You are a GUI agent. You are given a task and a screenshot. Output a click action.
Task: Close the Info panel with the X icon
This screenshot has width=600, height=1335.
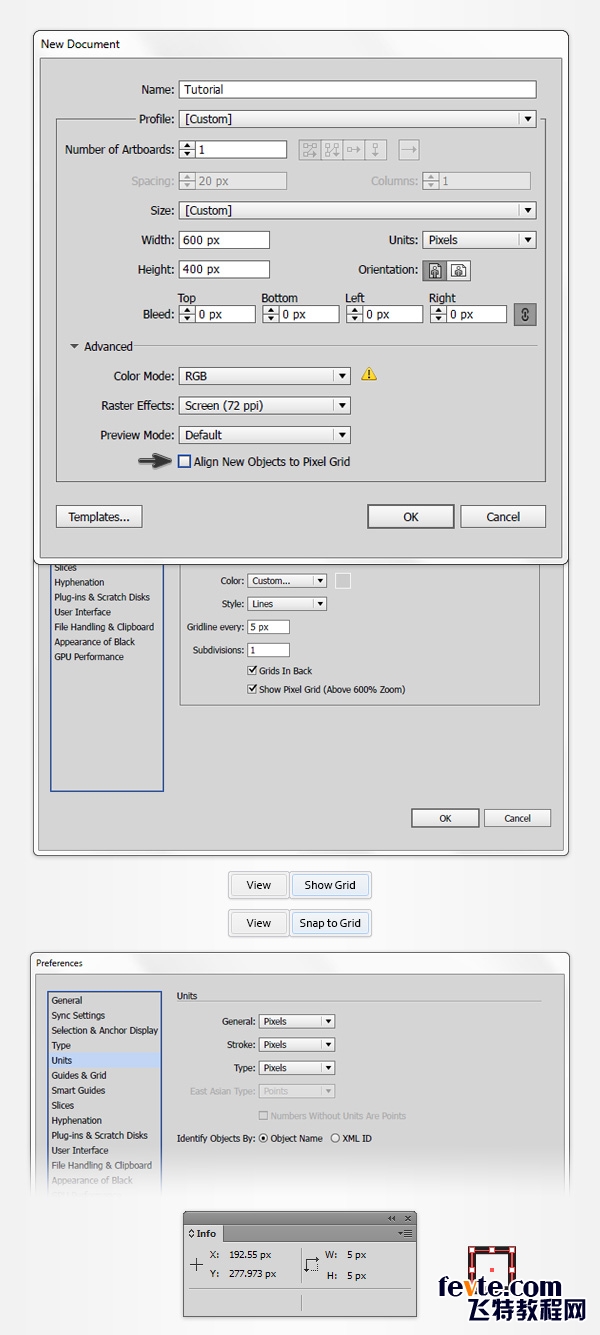407,1218
